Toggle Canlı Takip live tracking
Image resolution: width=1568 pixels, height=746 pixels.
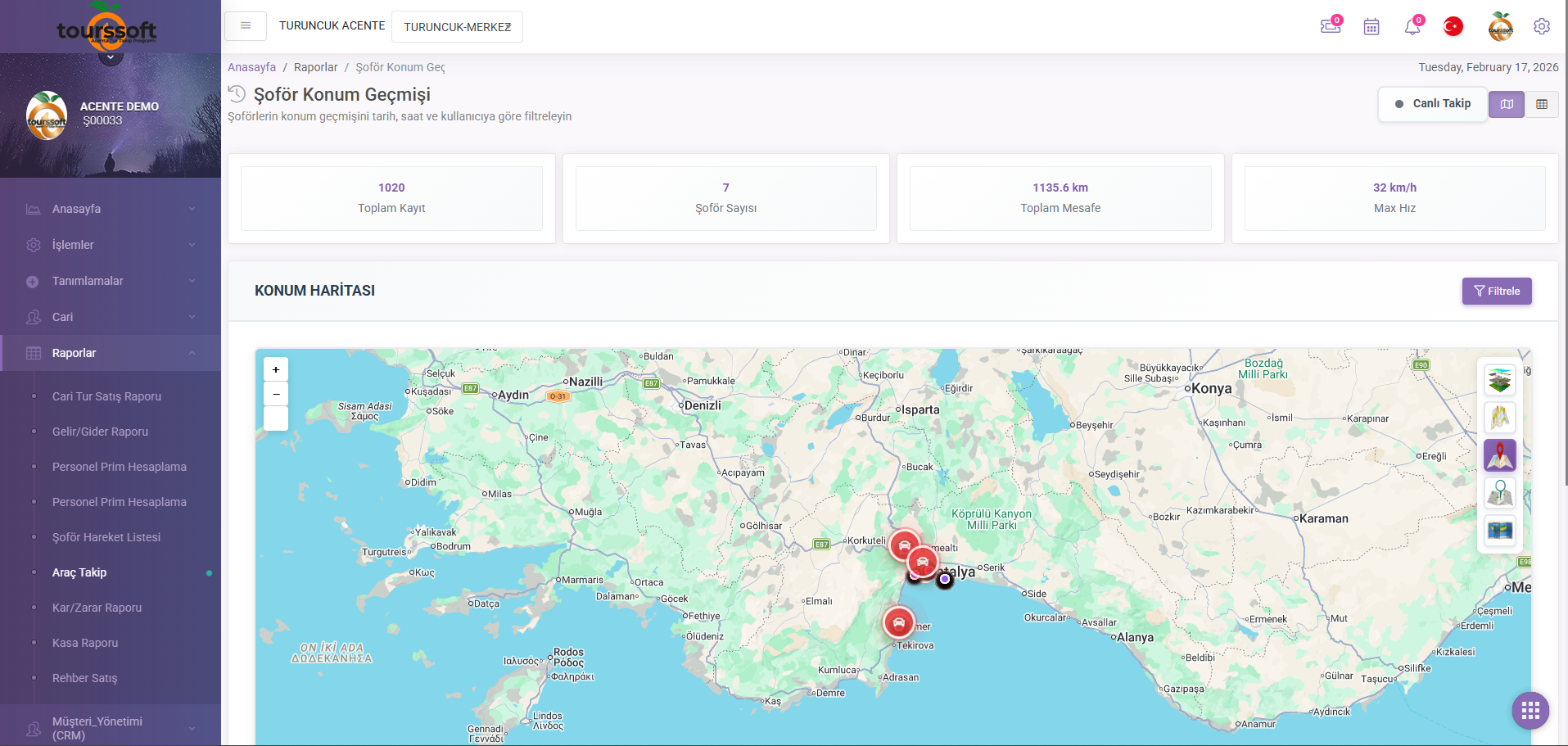pyautogui.click(x=1433, y=104)
